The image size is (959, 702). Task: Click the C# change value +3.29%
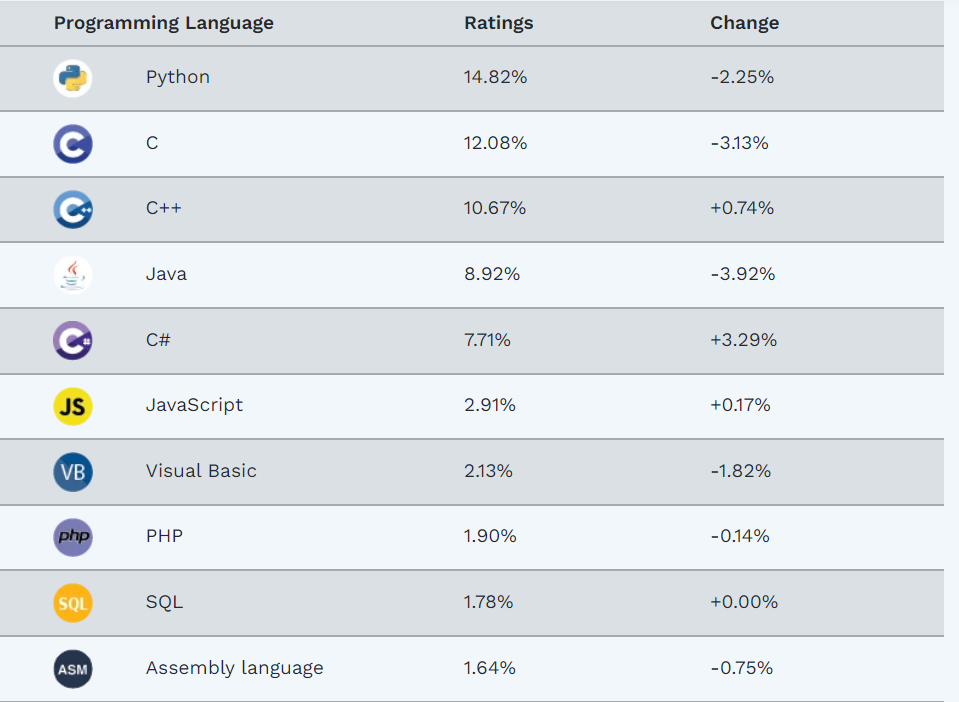coord(743,340)
